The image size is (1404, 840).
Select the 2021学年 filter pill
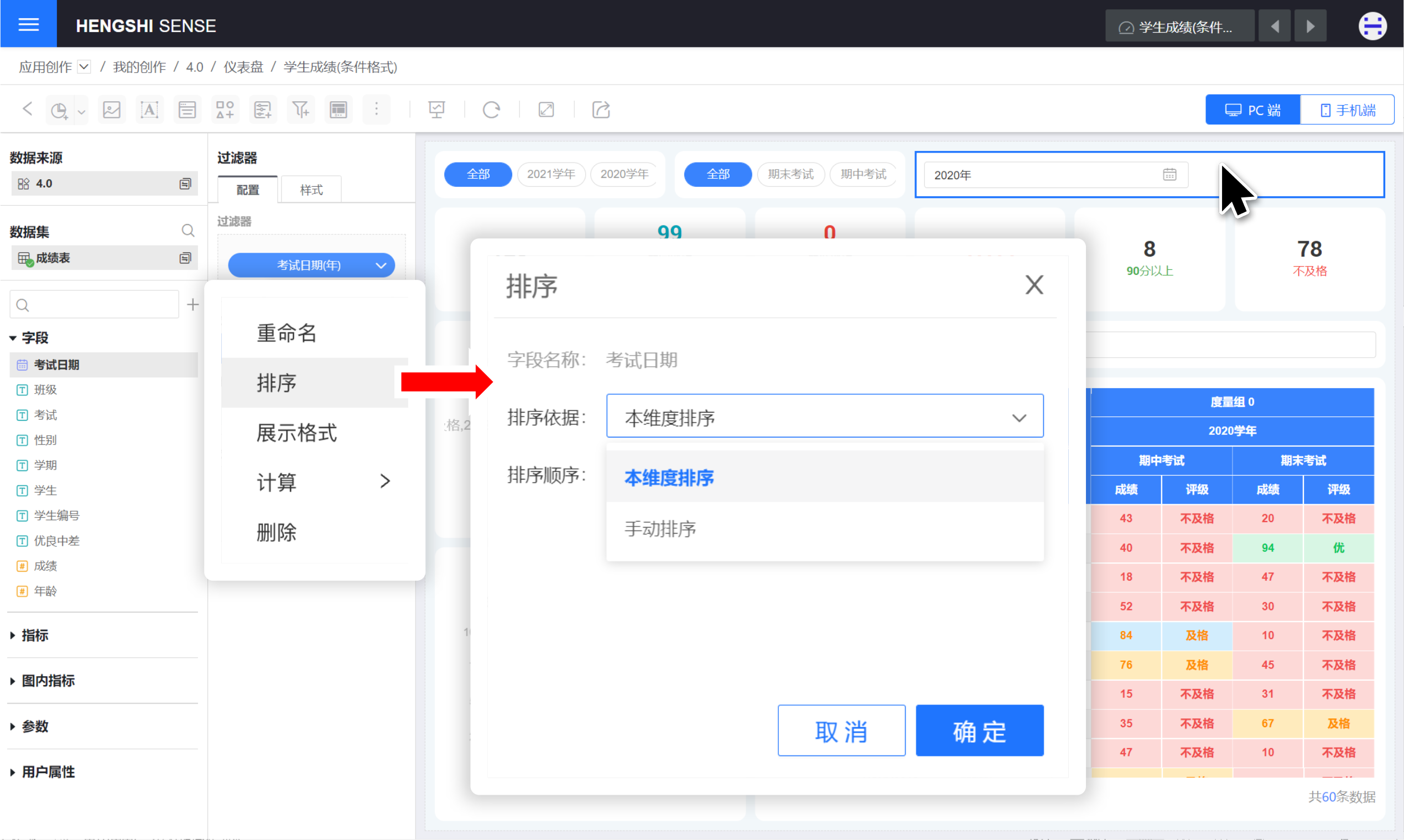pyautogui.click(x=550, y=174)
